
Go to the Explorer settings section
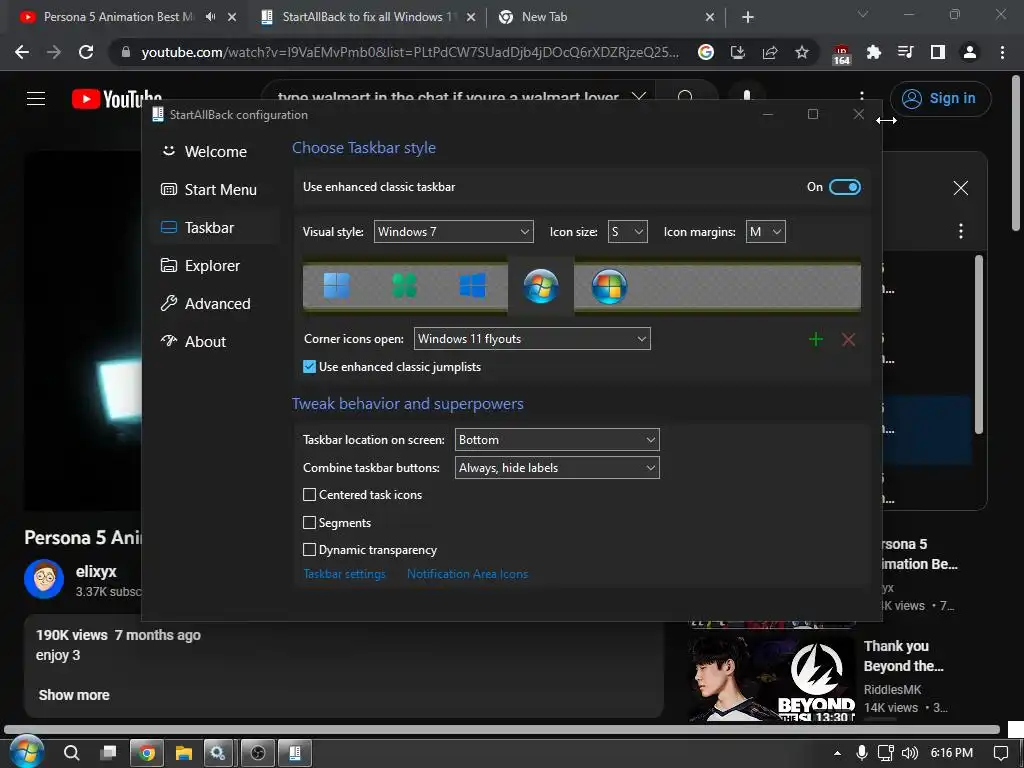216,266
